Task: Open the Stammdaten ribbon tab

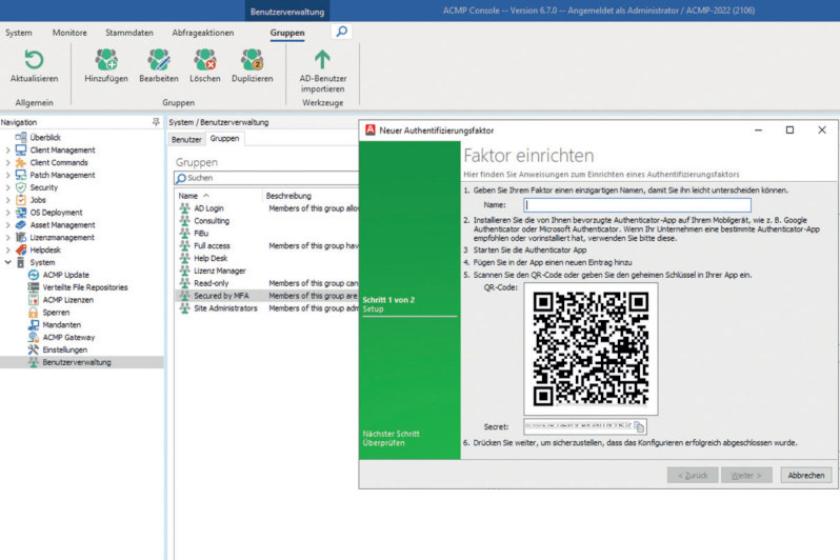Action: click(x=129, y=33)
